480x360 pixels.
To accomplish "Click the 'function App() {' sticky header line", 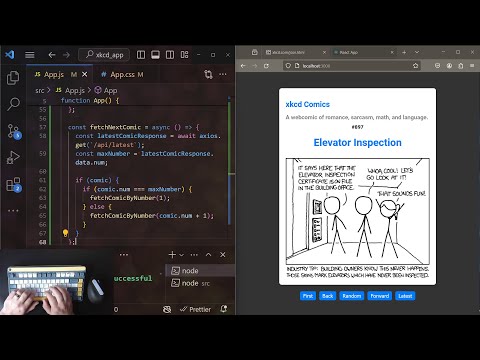I will pos(90,100).
